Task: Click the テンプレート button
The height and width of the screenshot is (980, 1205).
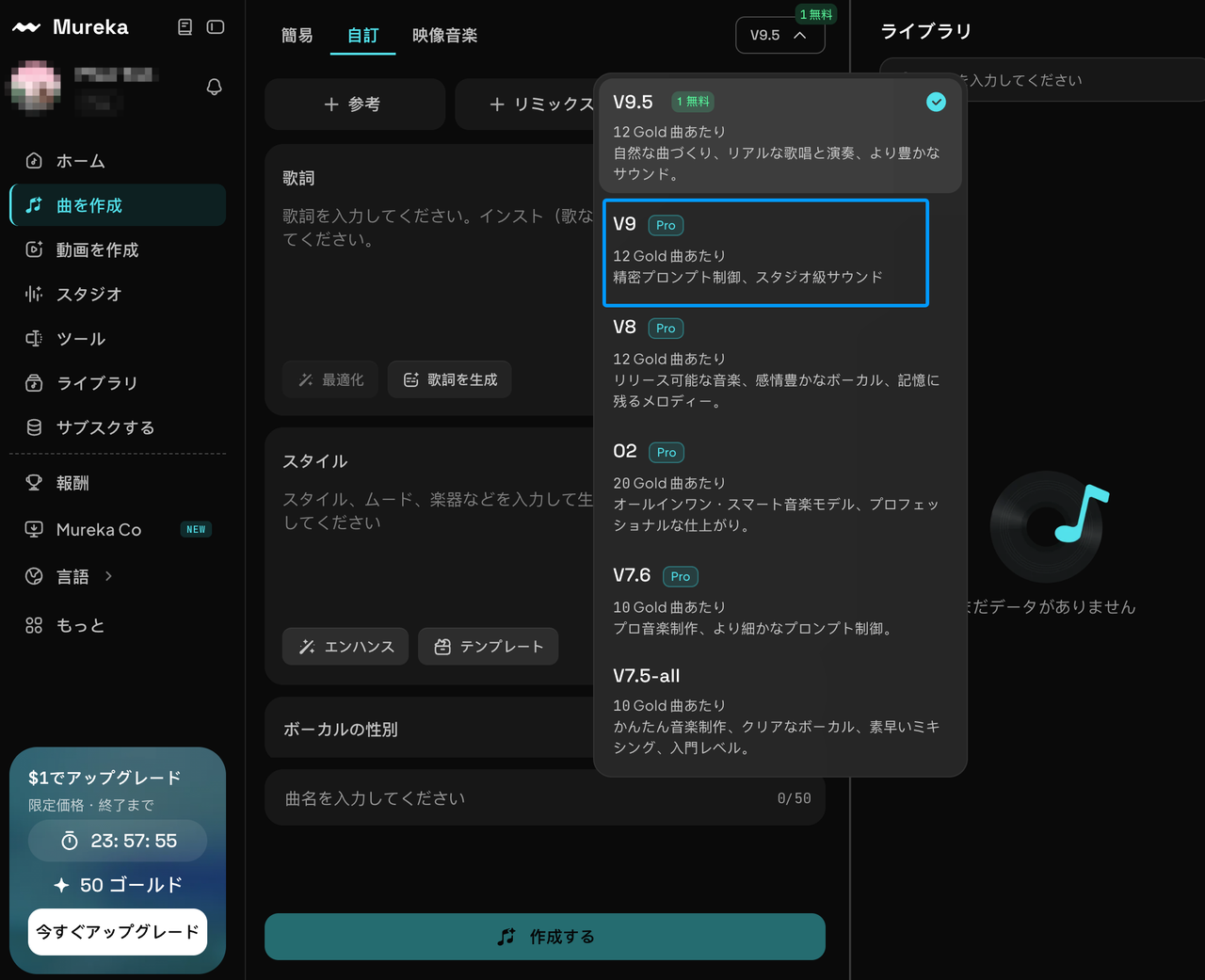Action: point(489,647)
